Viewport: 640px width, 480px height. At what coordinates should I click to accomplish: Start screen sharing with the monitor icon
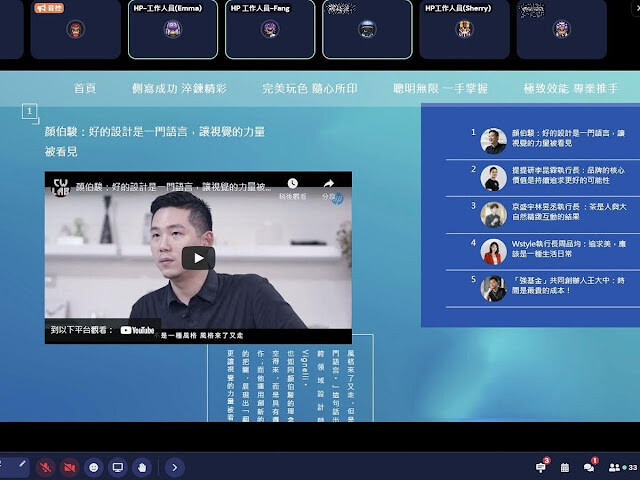118,467
